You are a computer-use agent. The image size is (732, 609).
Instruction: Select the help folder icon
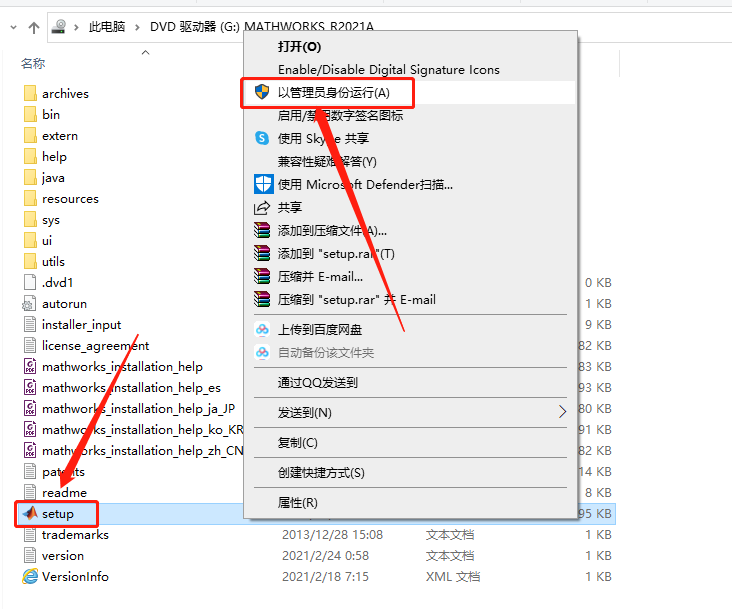[x=30, y=156]
